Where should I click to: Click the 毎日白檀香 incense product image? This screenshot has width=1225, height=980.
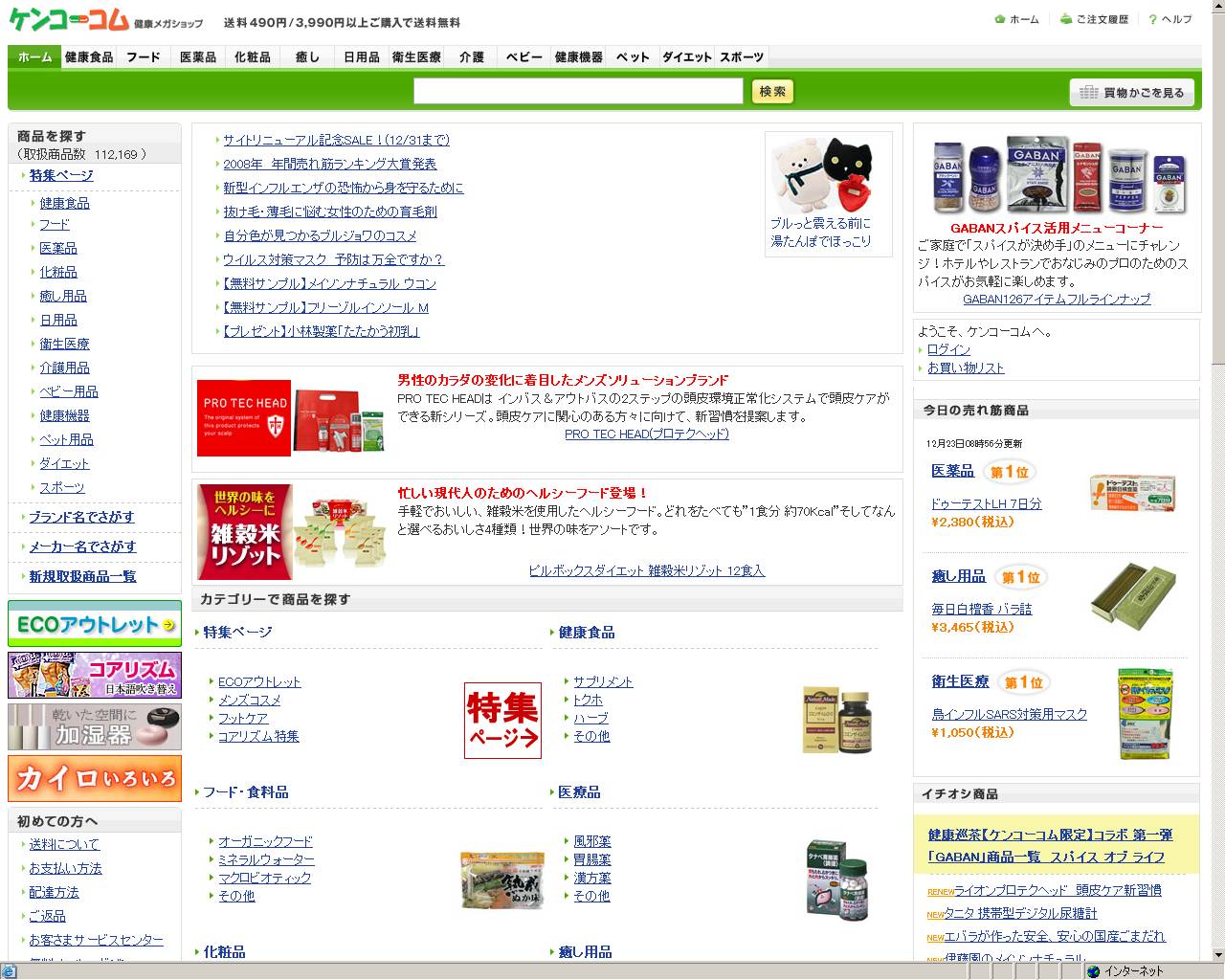click(x=1134, y=599)
